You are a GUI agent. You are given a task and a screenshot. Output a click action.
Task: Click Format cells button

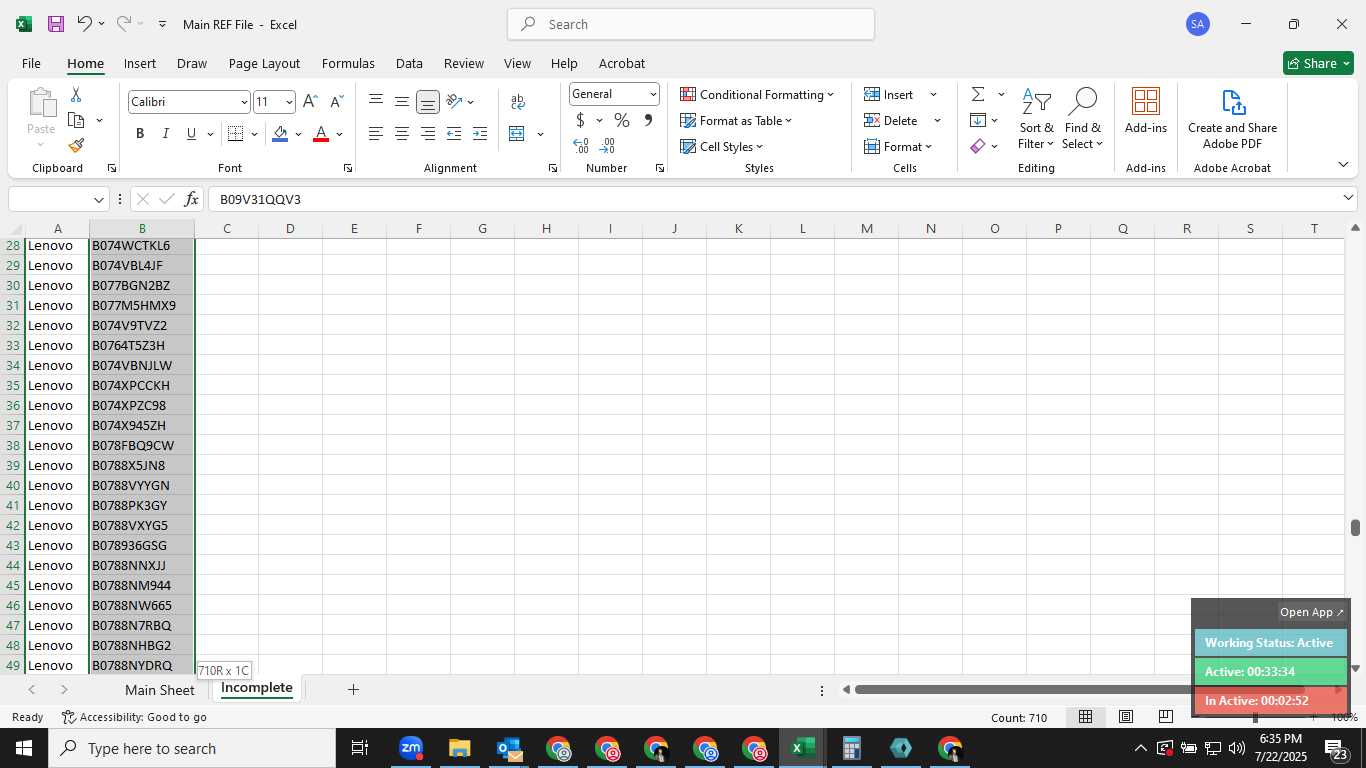(897, 146)
